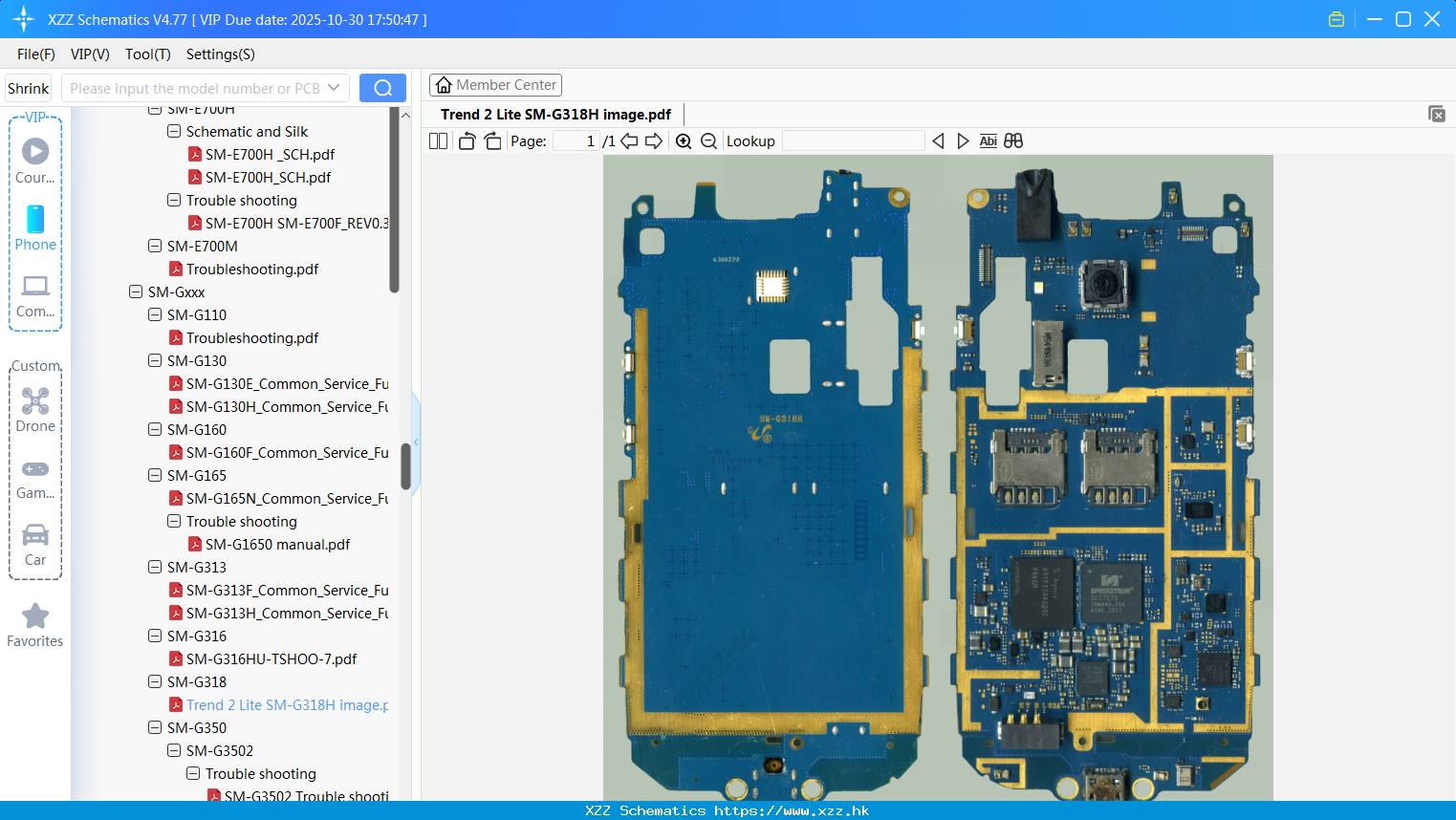Viewport: 1456px width, 820px height.
Task: Collapse the SM-G160 node
Action: pos(155,429)
